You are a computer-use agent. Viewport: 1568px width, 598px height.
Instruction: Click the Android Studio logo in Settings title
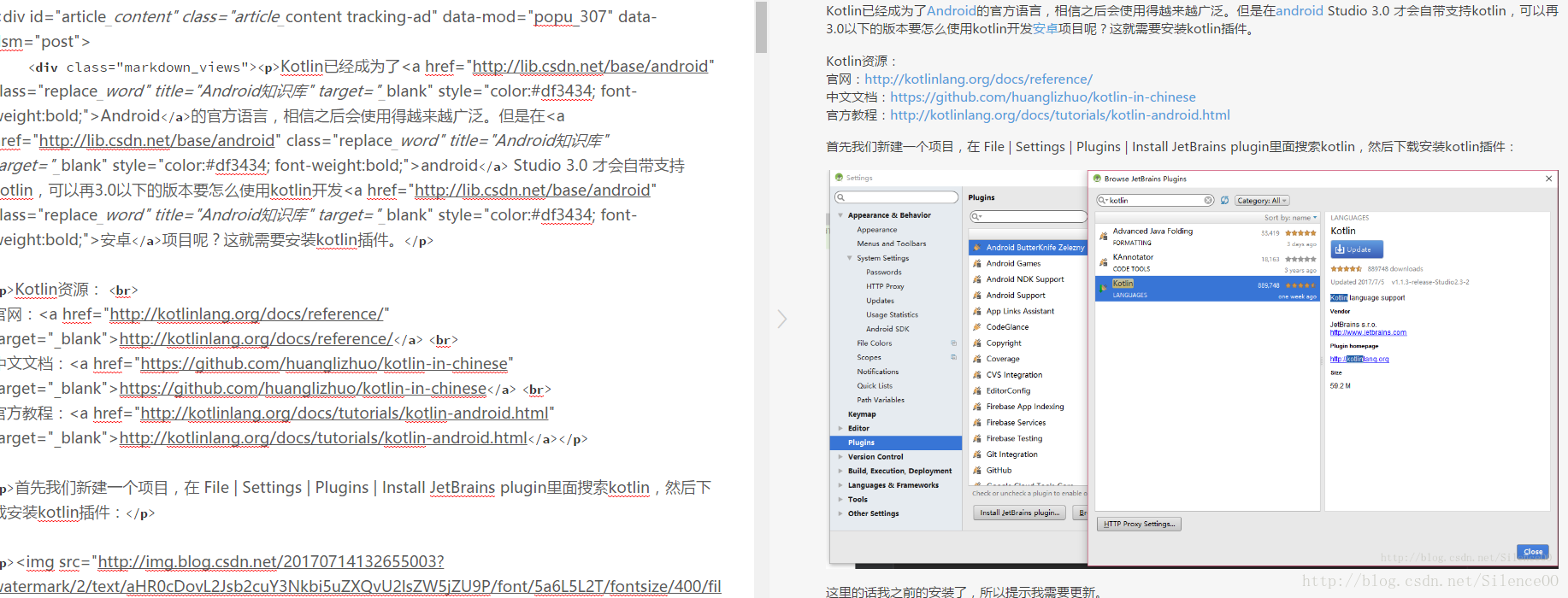coord(840,178)
